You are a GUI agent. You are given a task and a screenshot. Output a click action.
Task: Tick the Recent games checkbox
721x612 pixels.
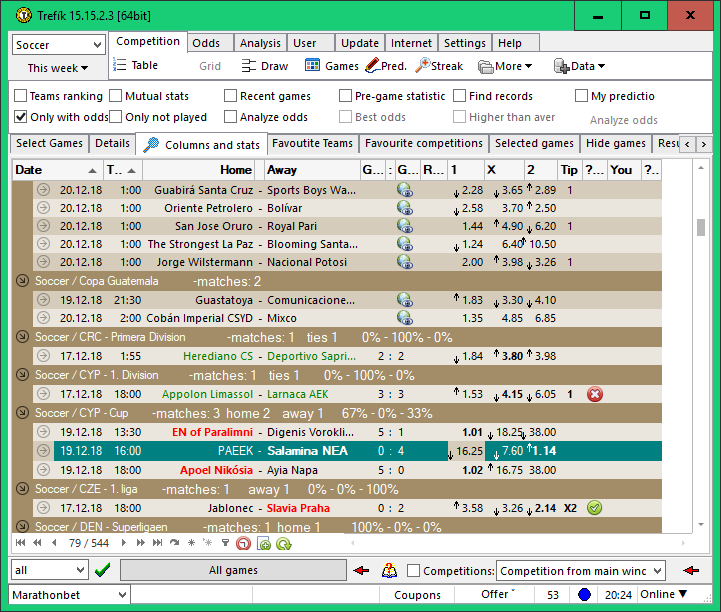[231, 96]
